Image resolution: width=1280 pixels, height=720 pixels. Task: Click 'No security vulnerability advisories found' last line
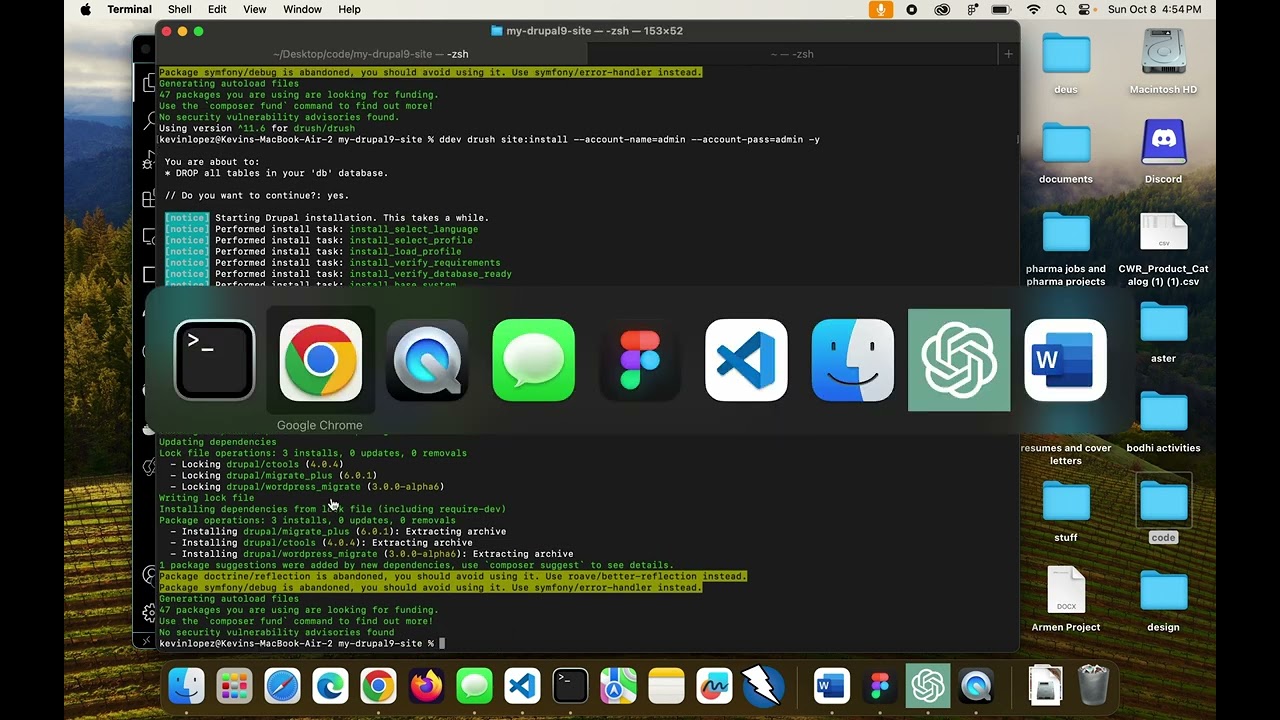pos(277,632)
